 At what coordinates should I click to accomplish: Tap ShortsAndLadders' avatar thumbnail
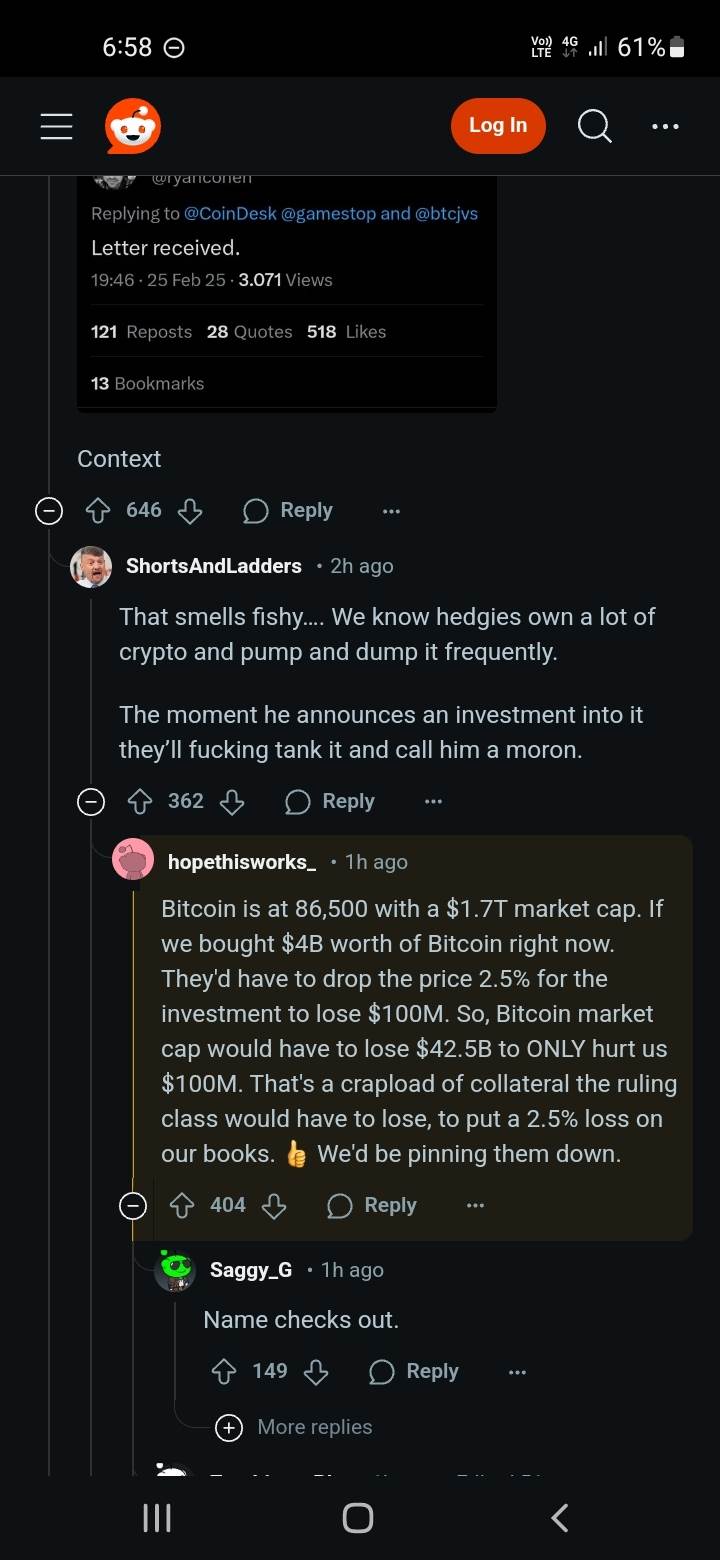91,566
